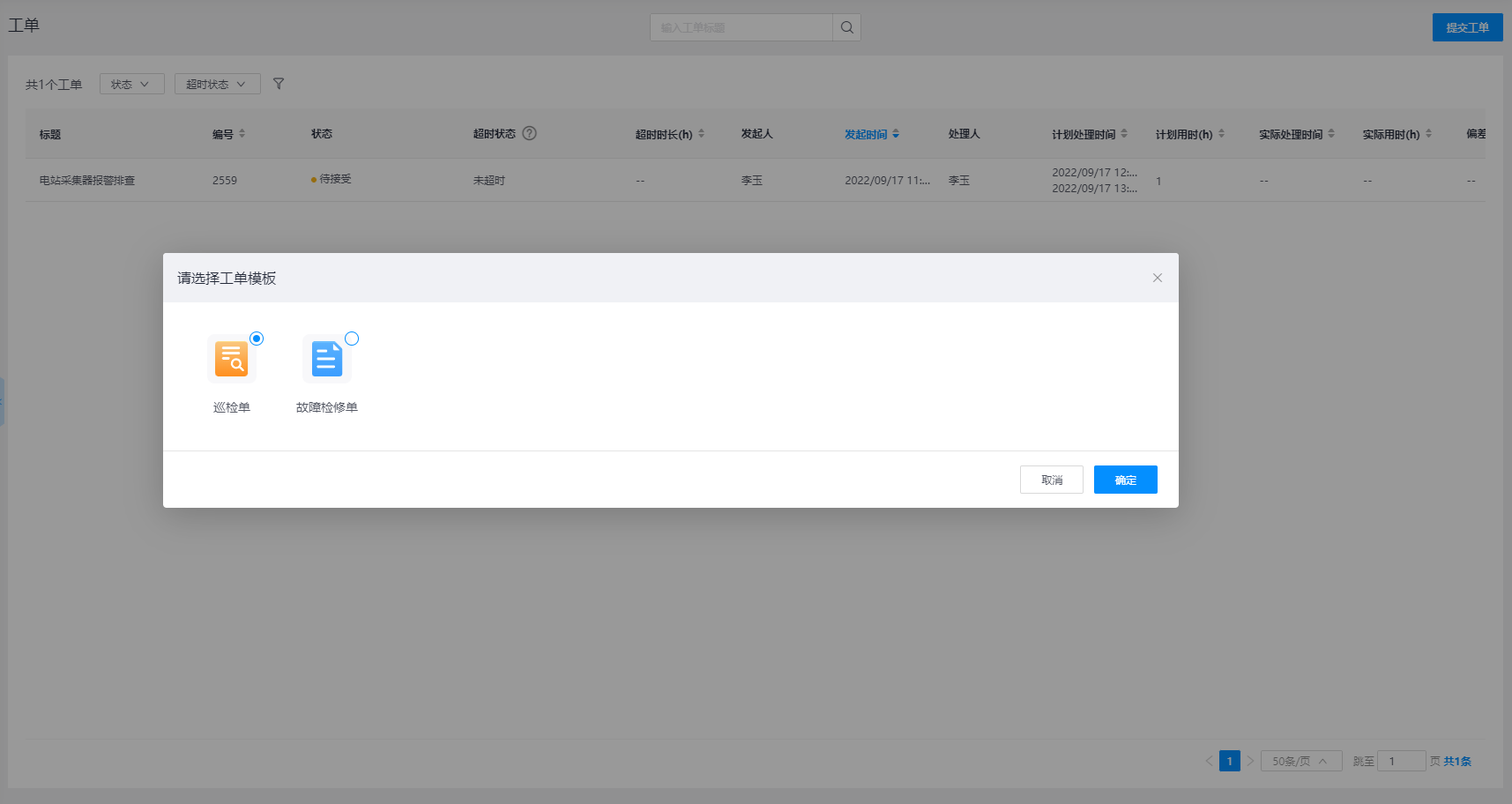Sort by 发起时间 column arrows
The height and width of the screenshot is (804, 1512).
point(896,134)
